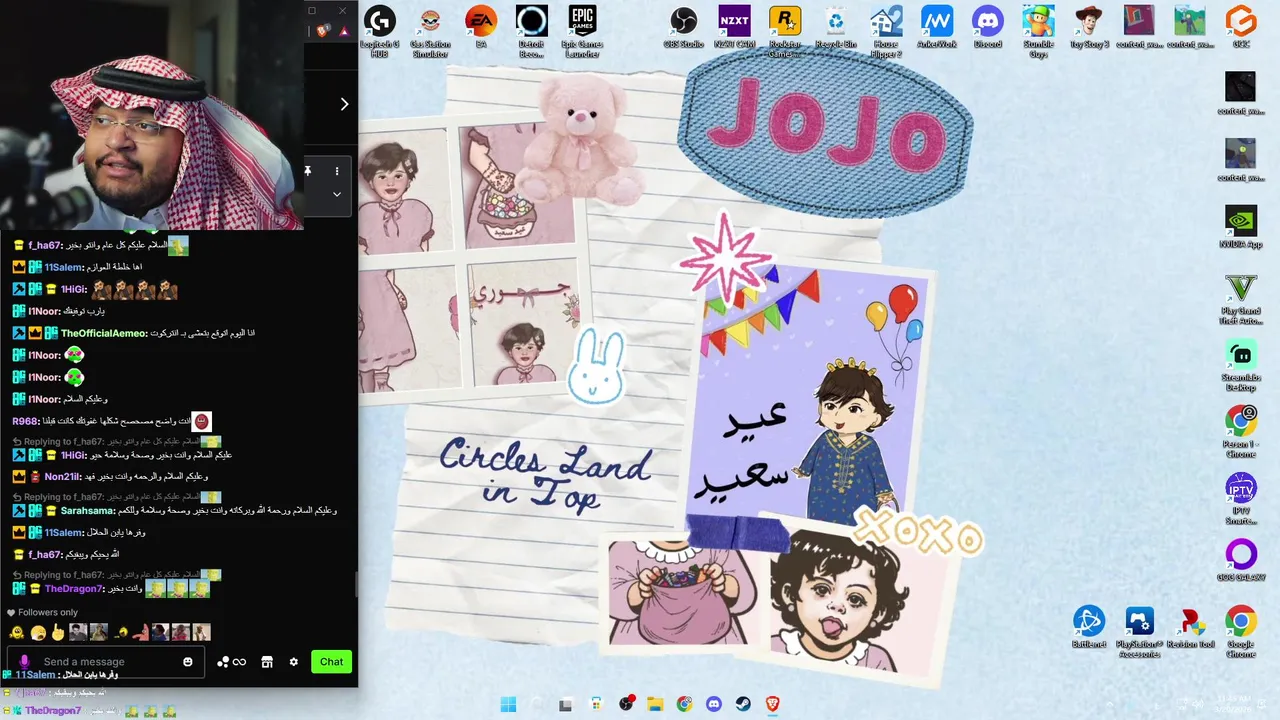Click username TheOfficialAemeo in chat

tap(103, 333)
